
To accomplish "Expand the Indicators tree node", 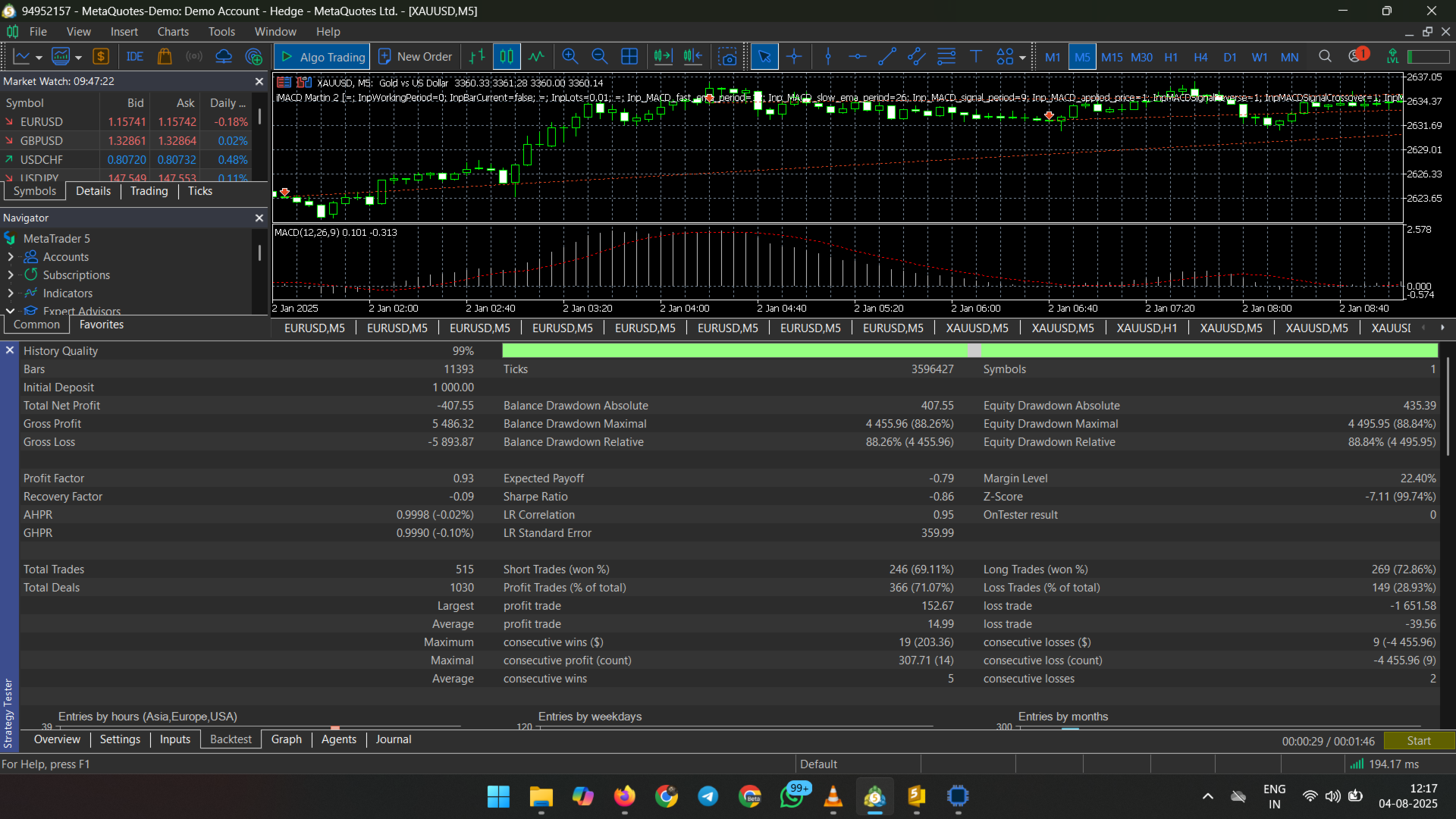I will click(x=11, y=293).
